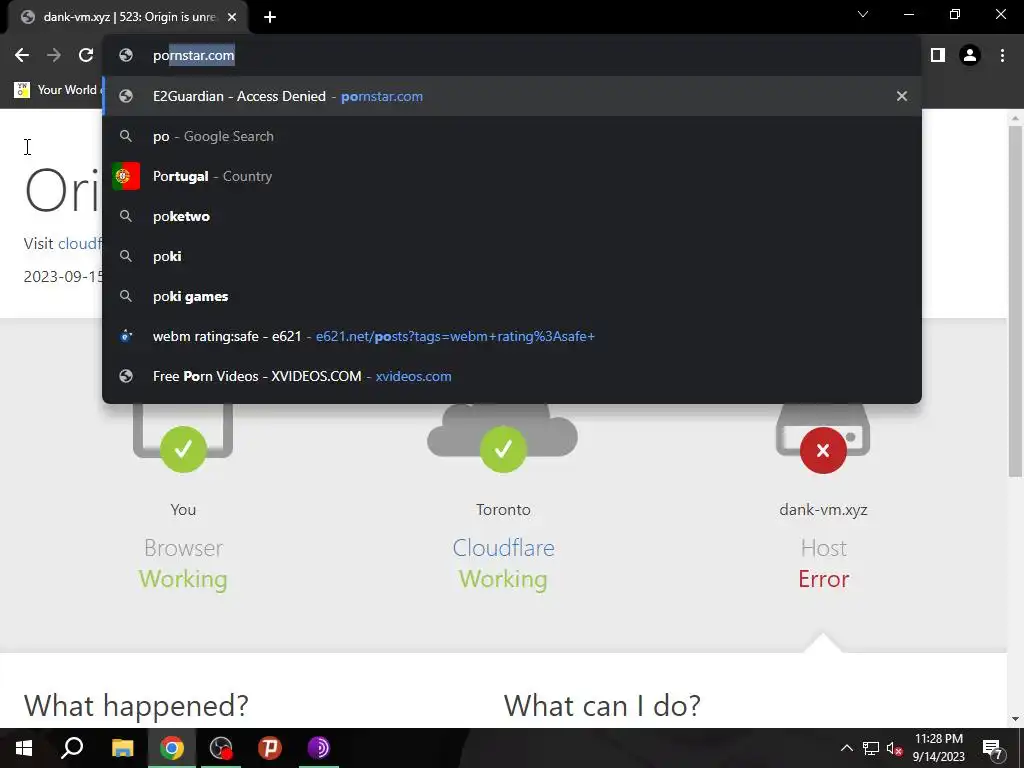Open the Windows Start menu
Screen dimensions: 1024x768
[x=24, y=748]
